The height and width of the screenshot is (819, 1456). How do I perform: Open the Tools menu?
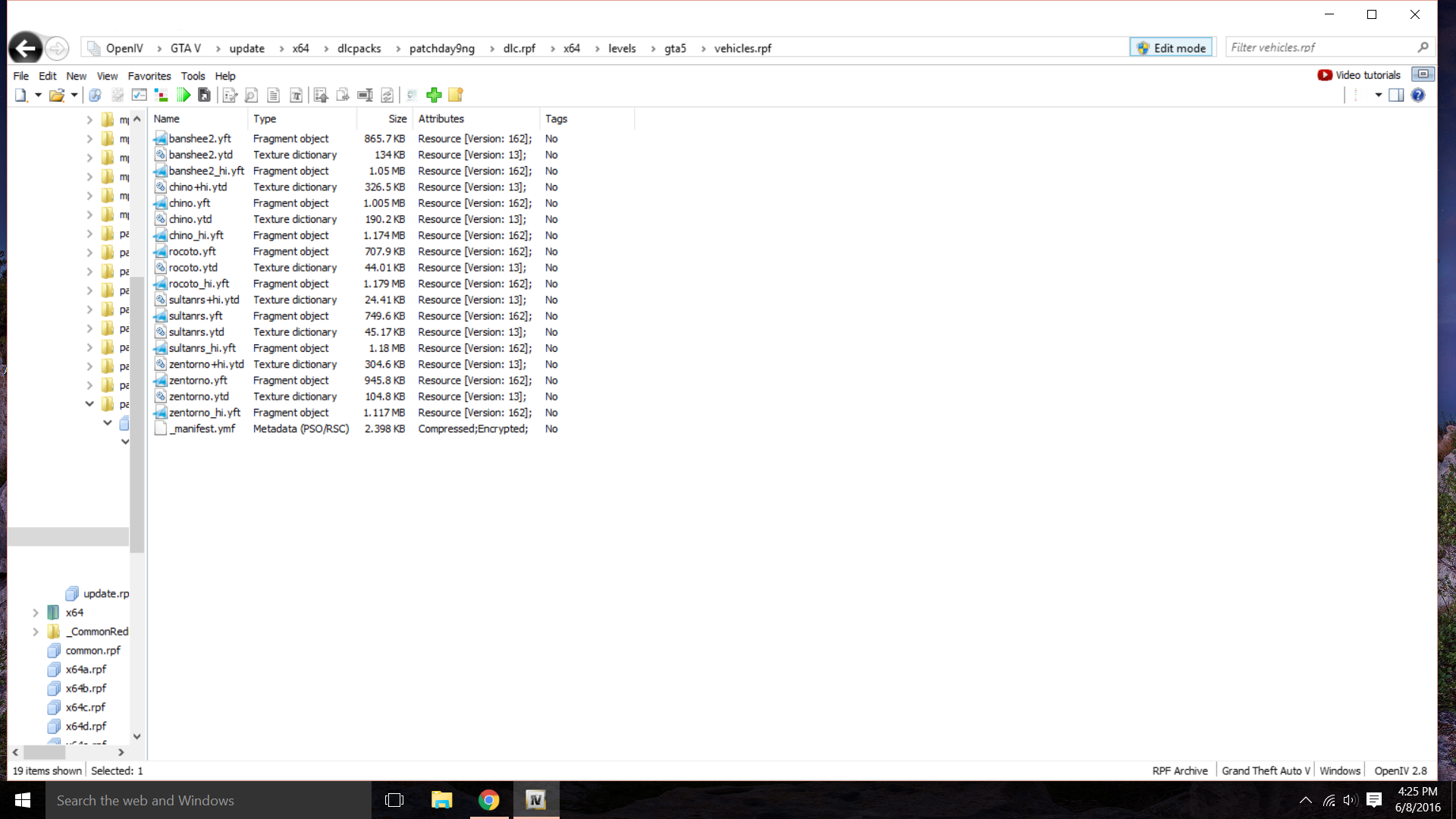(193, 76)
